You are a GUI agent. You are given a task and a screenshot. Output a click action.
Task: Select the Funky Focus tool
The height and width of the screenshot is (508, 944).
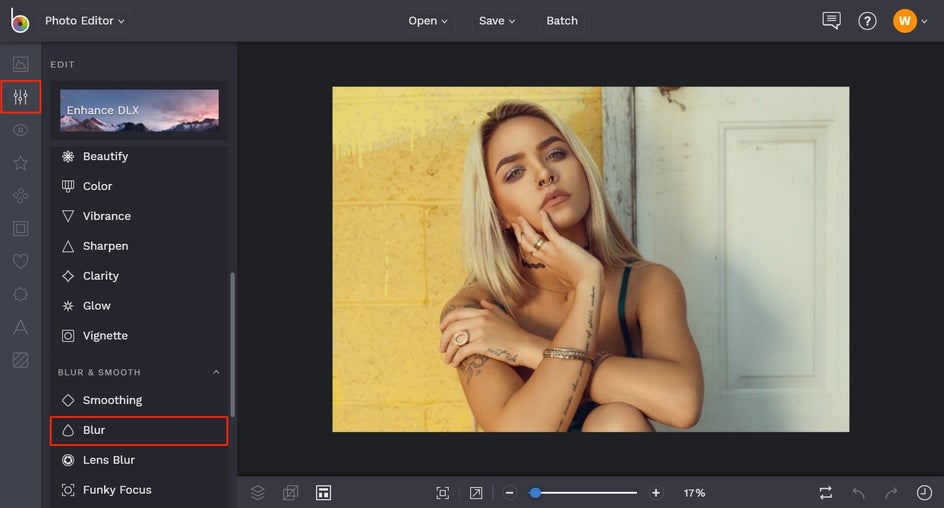pyautogui.click(x=139, y=490)
